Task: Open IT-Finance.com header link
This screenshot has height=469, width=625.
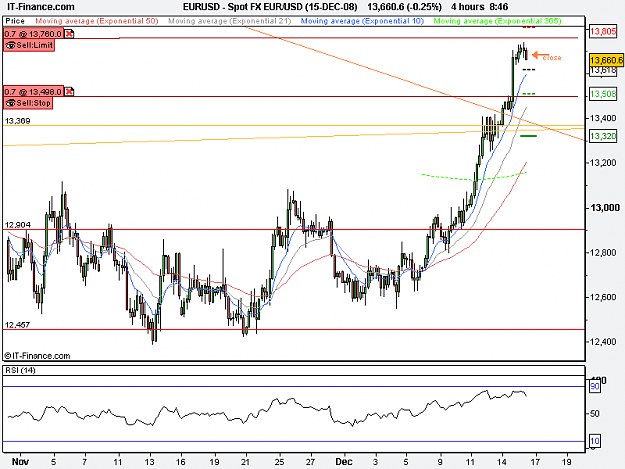Action: pyautogui.click(x=41, y=7)
